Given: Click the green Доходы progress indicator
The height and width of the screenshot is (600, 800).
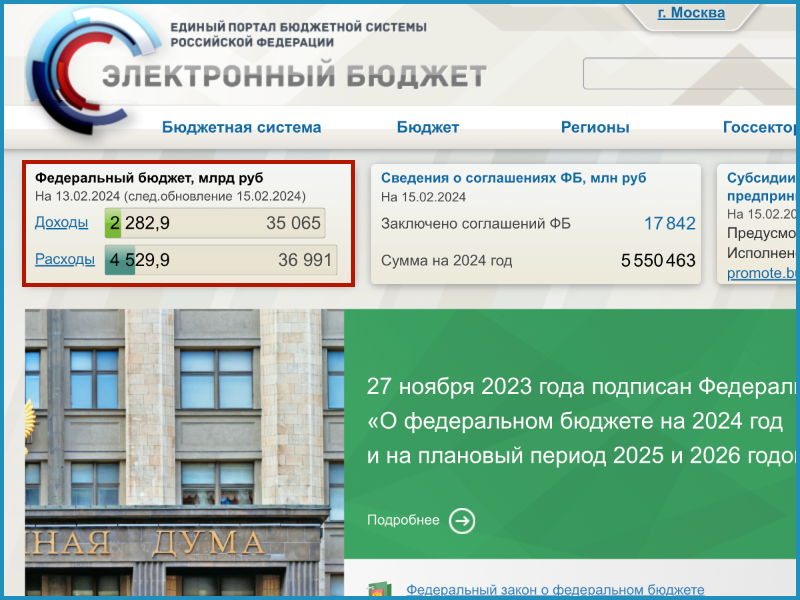Looking at the screenshot, I should click(112, 222).
